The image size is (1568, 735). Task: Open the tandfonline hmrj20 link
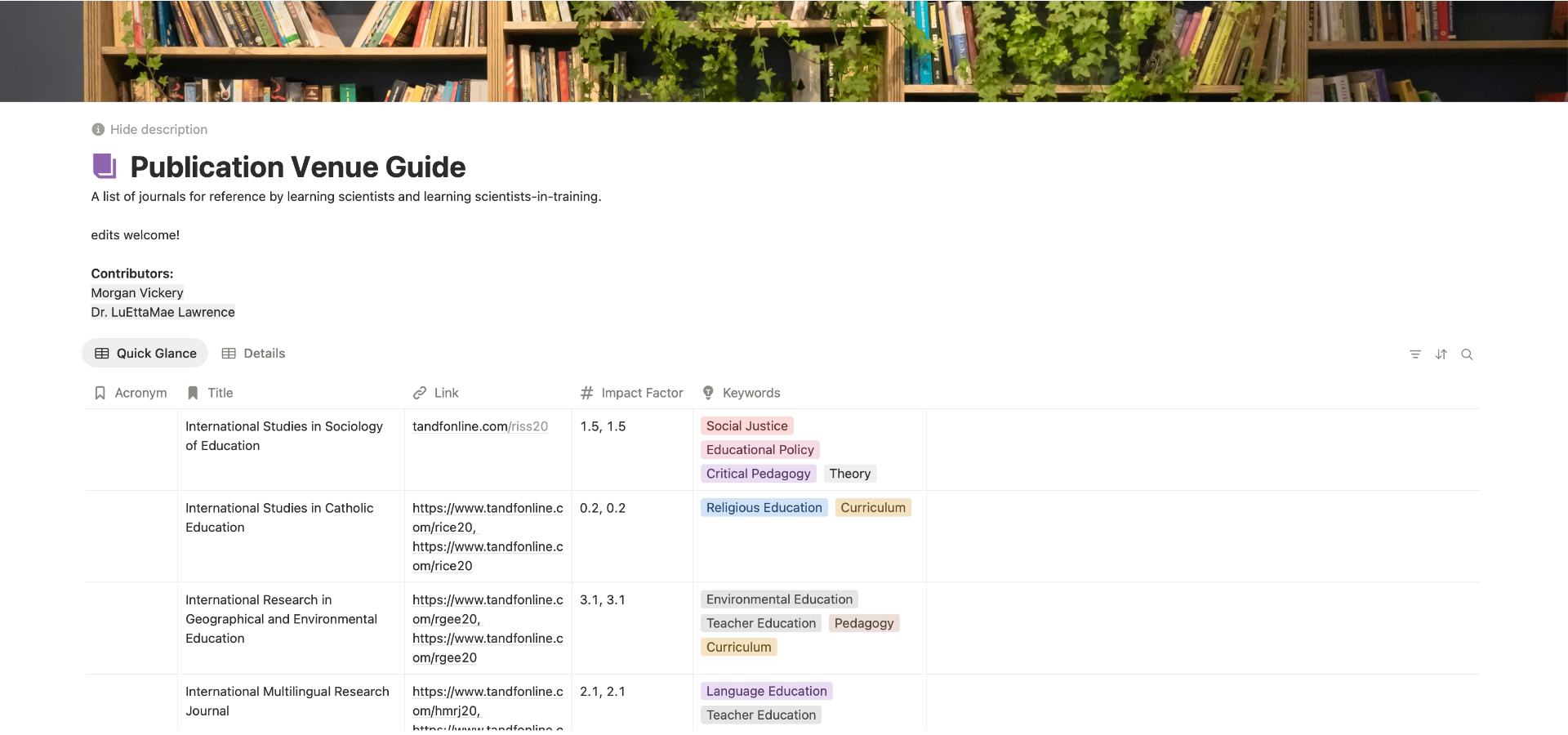(488, 701)
